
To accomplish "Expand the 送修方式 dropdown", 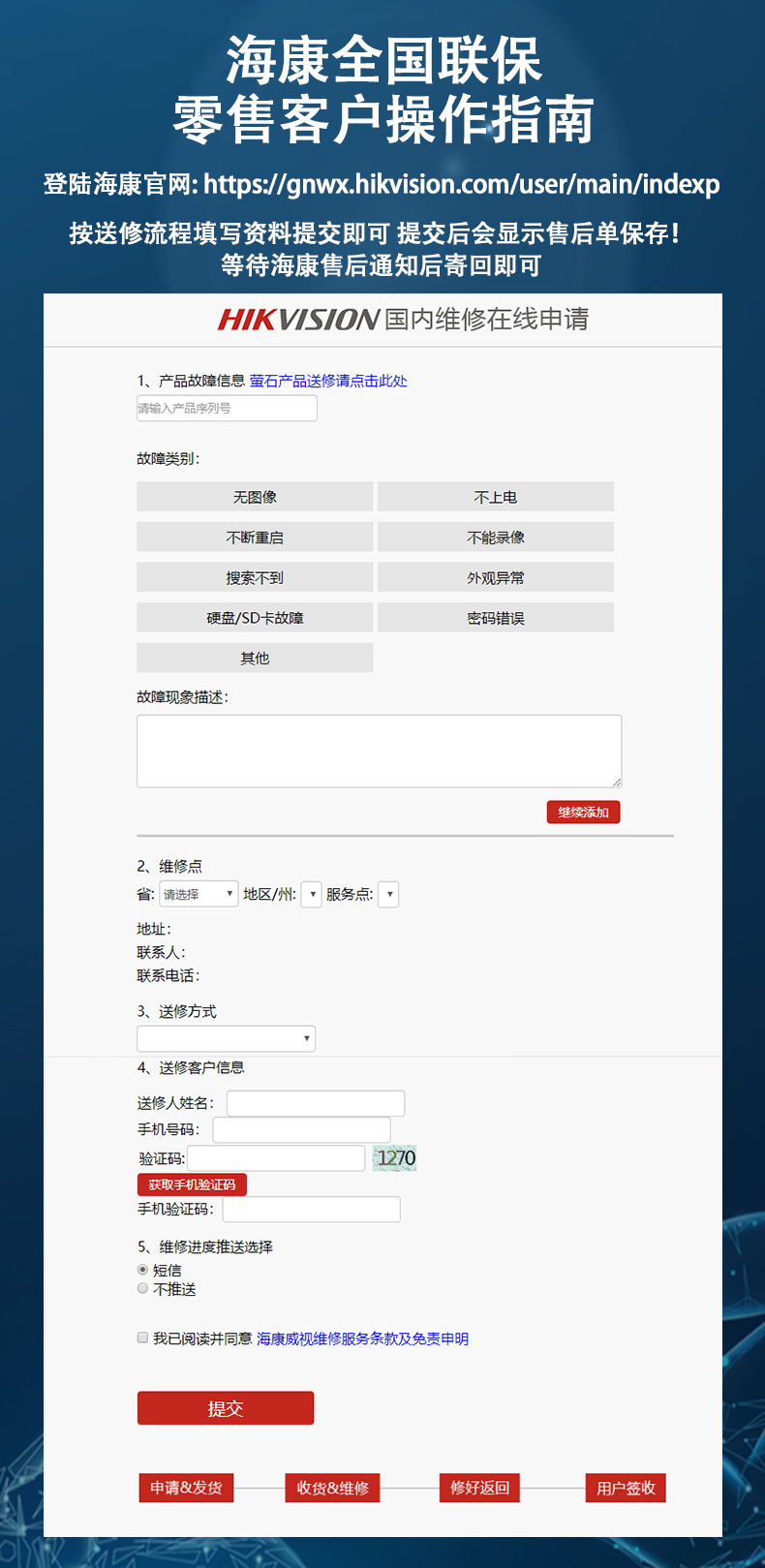I will [x=226, y=1038].
